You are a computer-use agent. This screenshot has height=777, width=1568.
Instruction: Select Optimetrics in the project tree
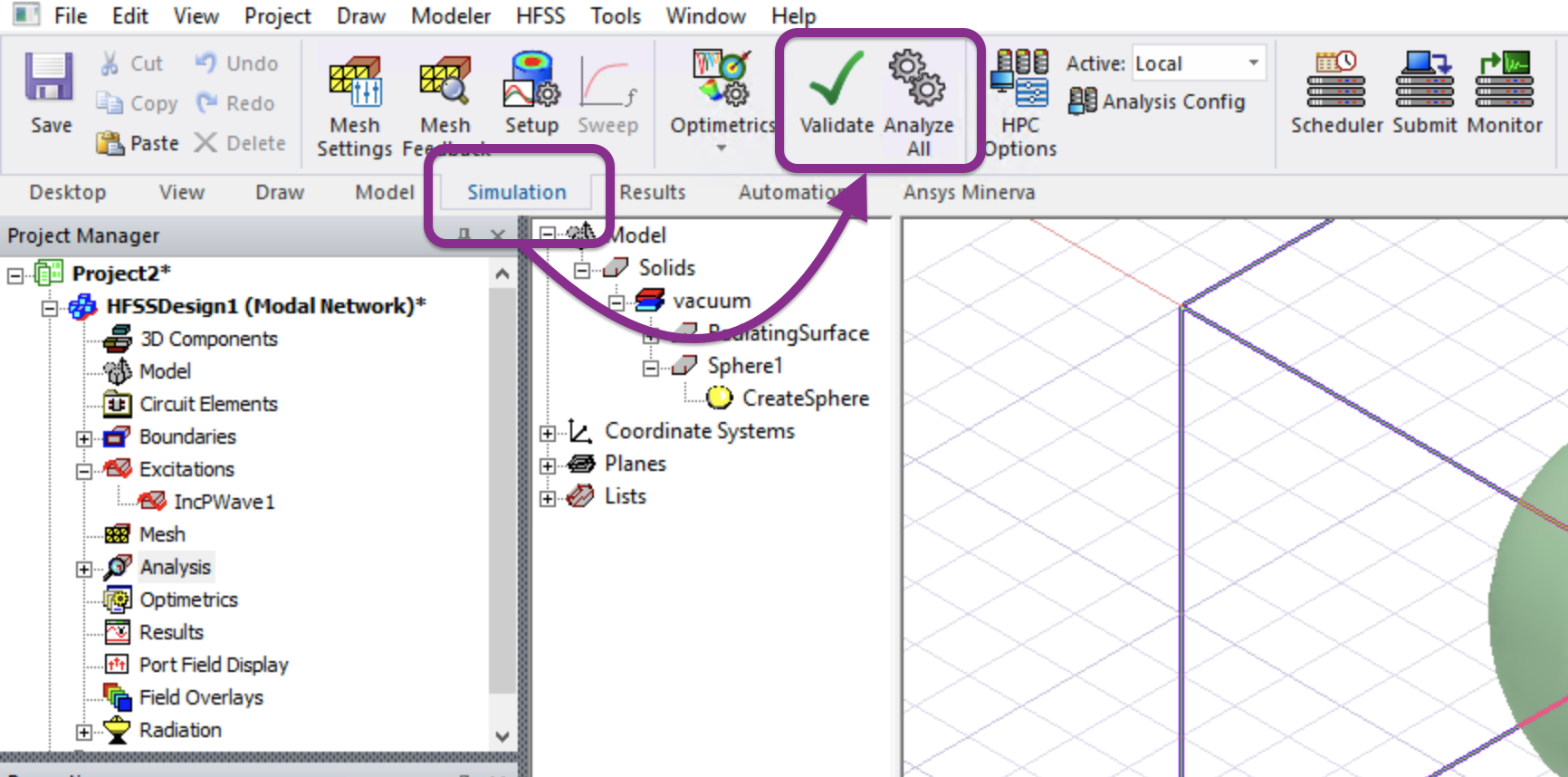pyautogui.click(x=188, y=600)
